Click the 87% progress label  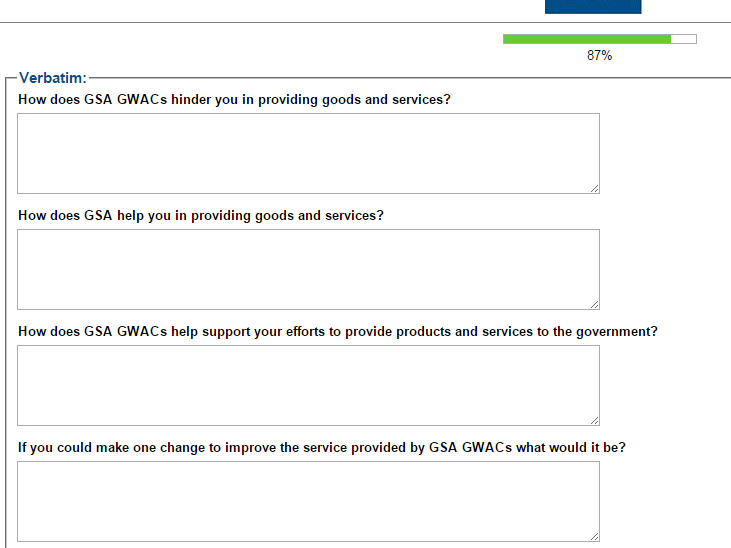[x=599, y=56]
